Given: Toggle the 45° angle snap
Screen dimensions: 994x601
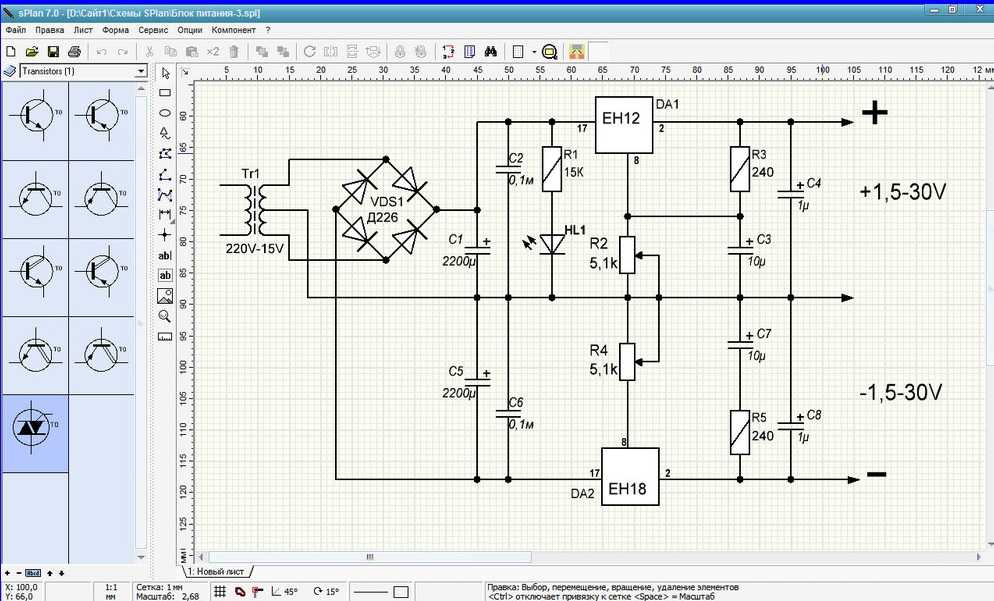Looking at the screenshot, I should pos(284,591).
